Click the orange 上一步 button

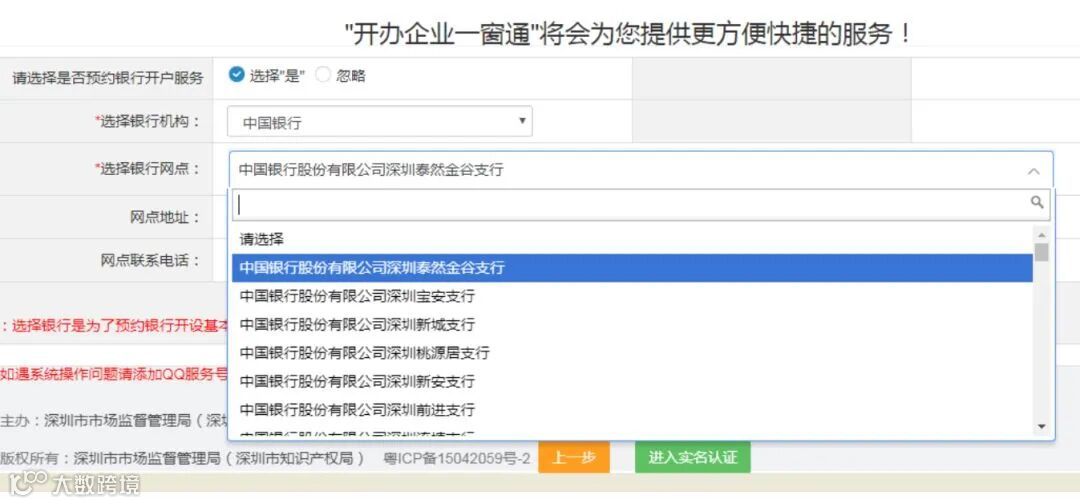click(x=574, y=457)
